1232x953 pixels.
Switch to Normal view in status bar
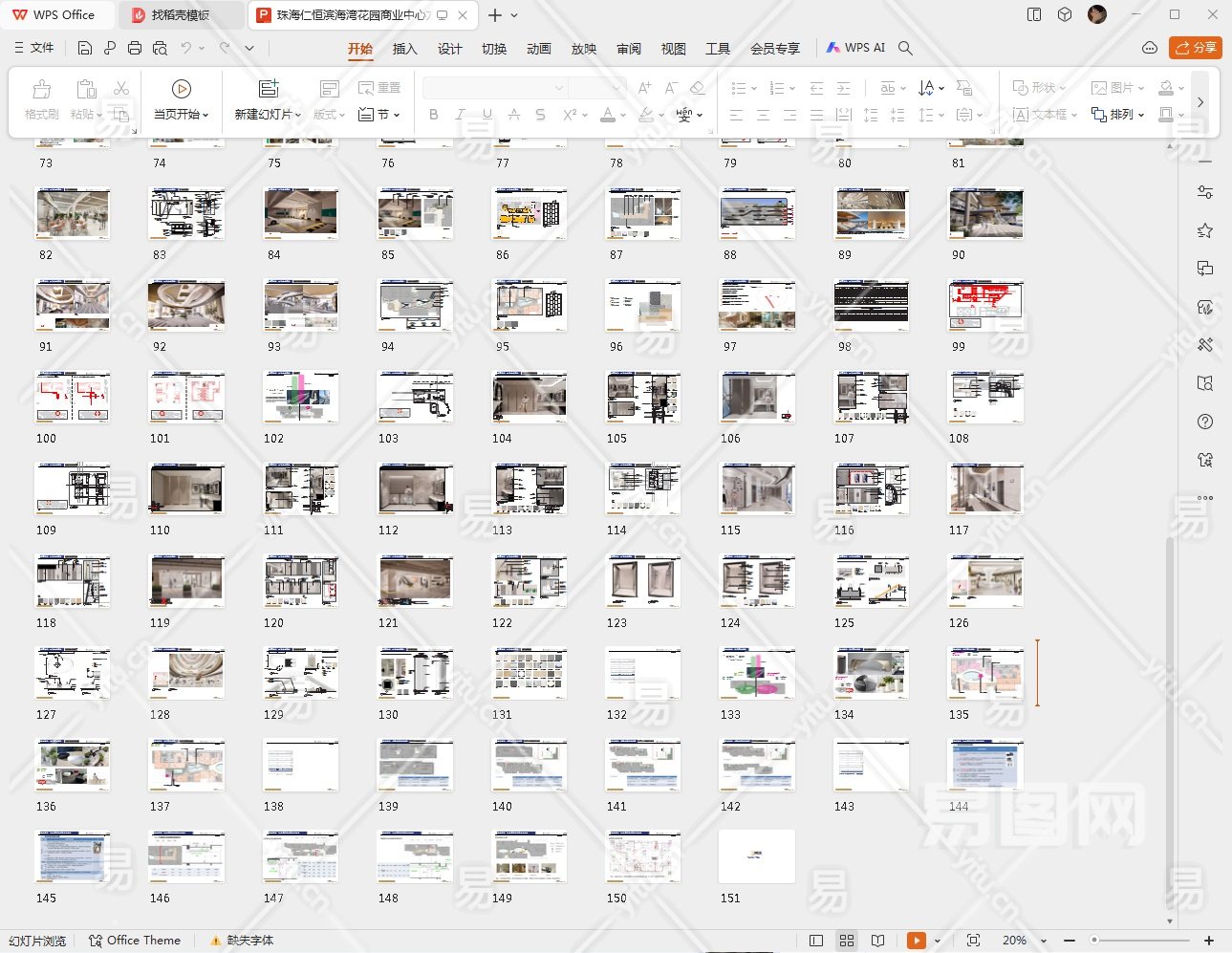pos(816,941)
